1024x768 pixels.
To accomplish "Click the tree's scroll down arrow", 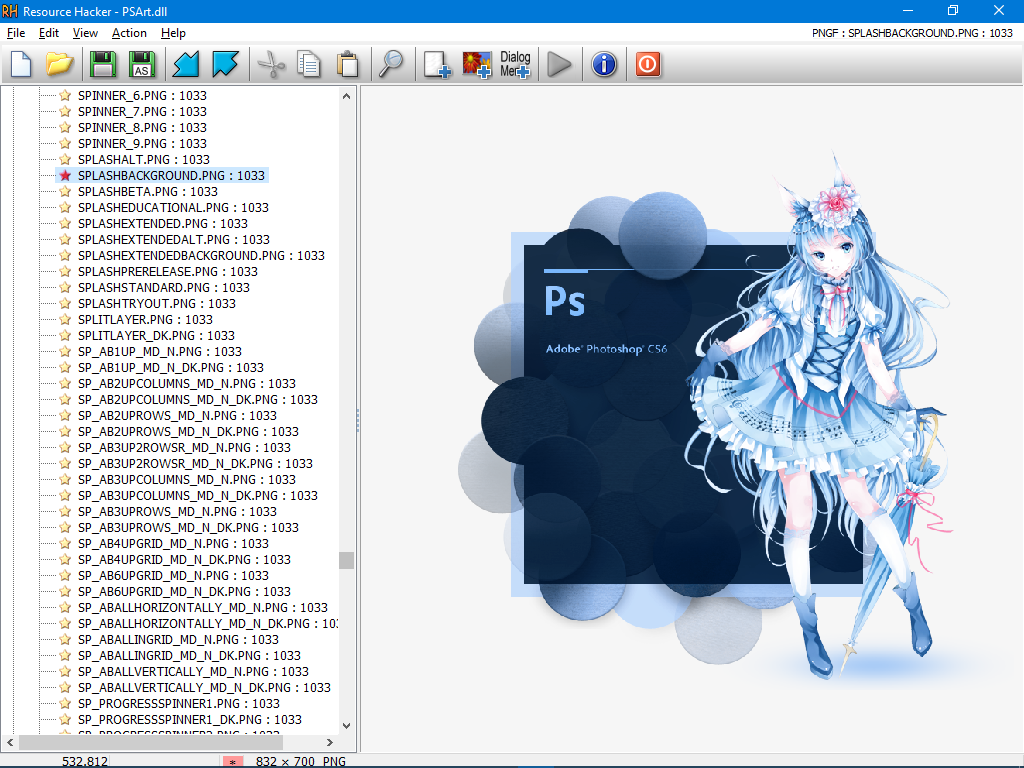I will (347, 726).
